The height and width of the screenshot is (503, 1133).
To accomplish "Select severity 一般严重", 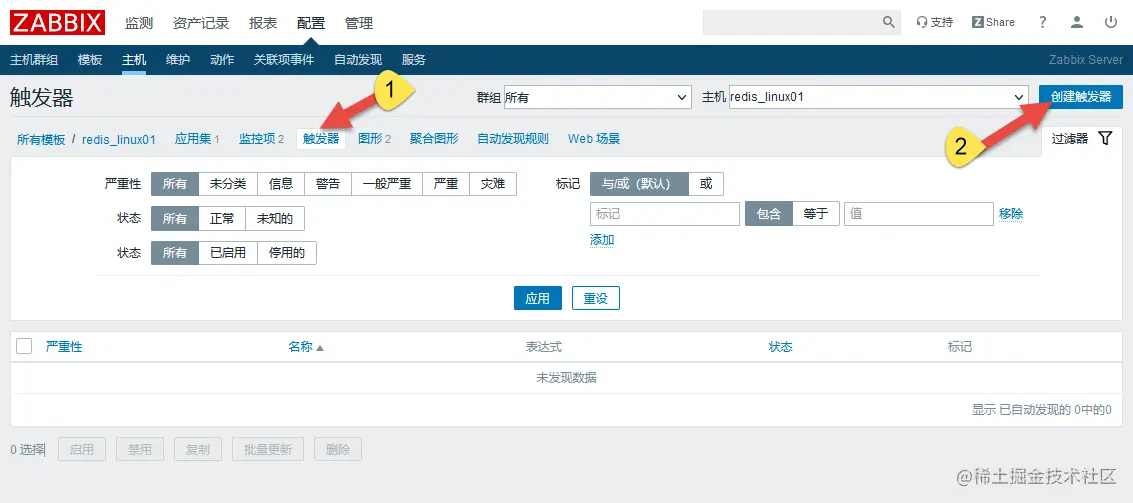I will pos(387,184).
